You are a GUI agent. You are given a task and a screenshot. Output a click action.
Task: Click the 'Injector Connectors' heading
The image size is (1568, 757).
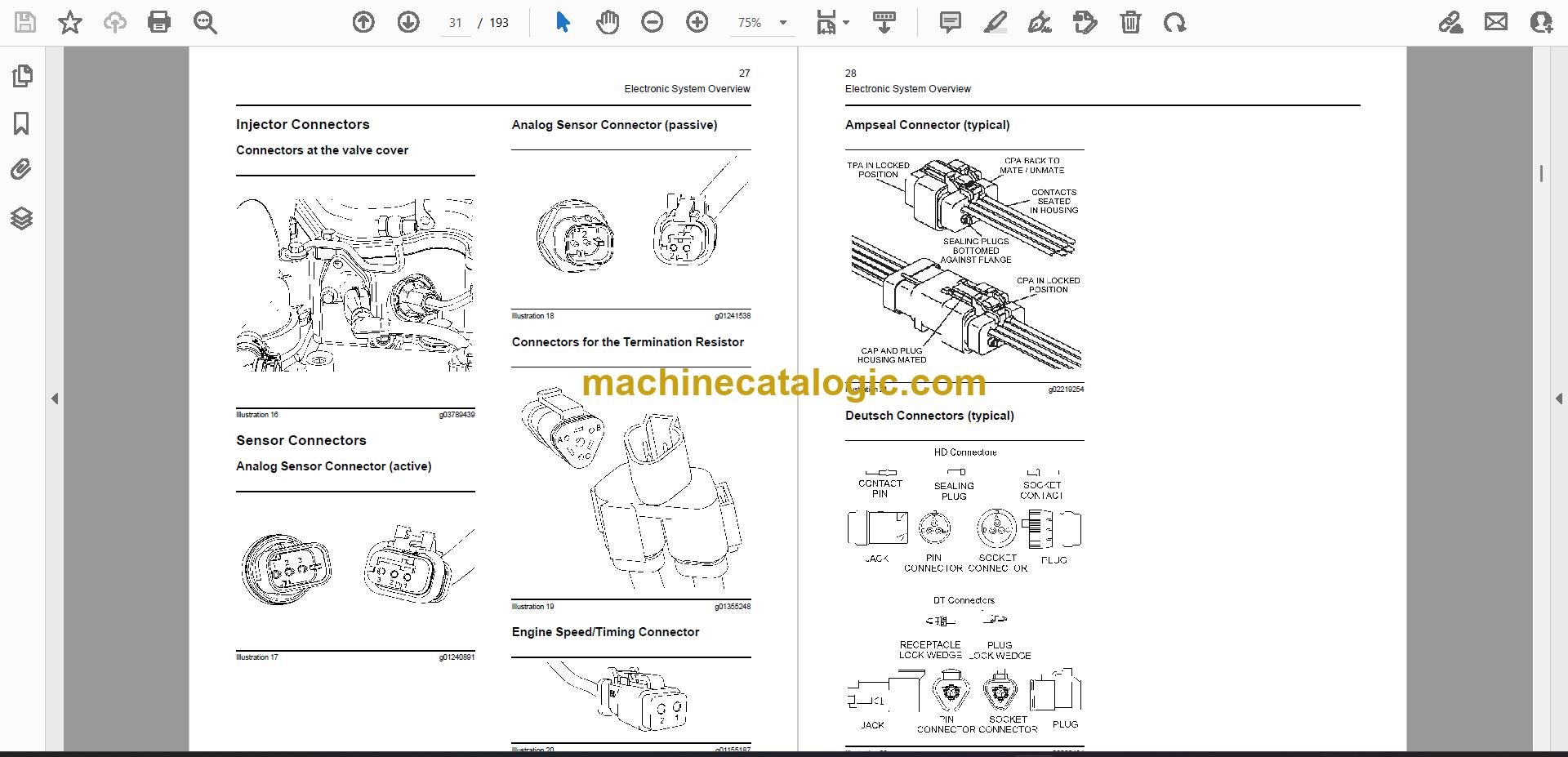coord(302,124)
